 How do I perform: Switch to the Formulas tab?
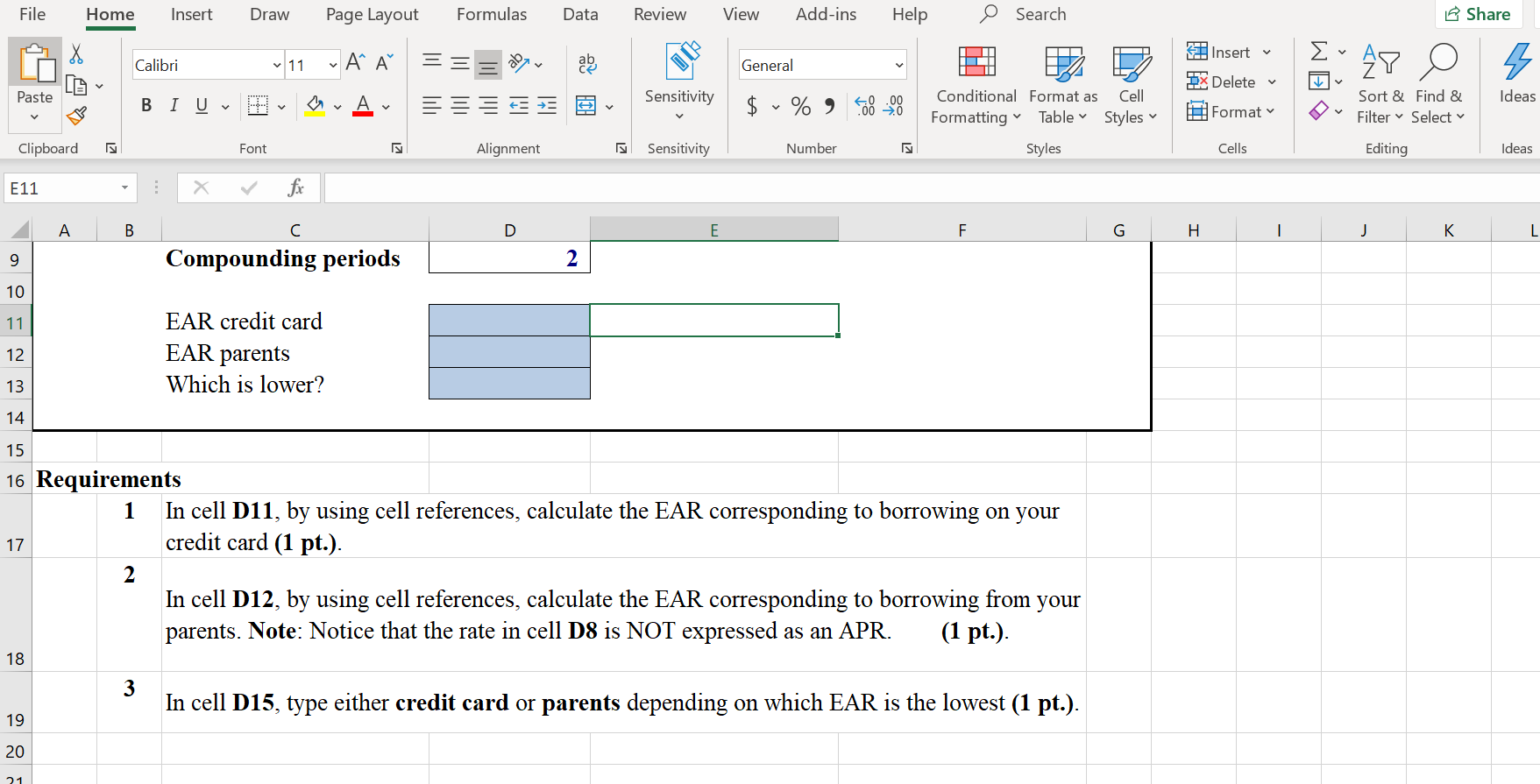tap(492, 14)
